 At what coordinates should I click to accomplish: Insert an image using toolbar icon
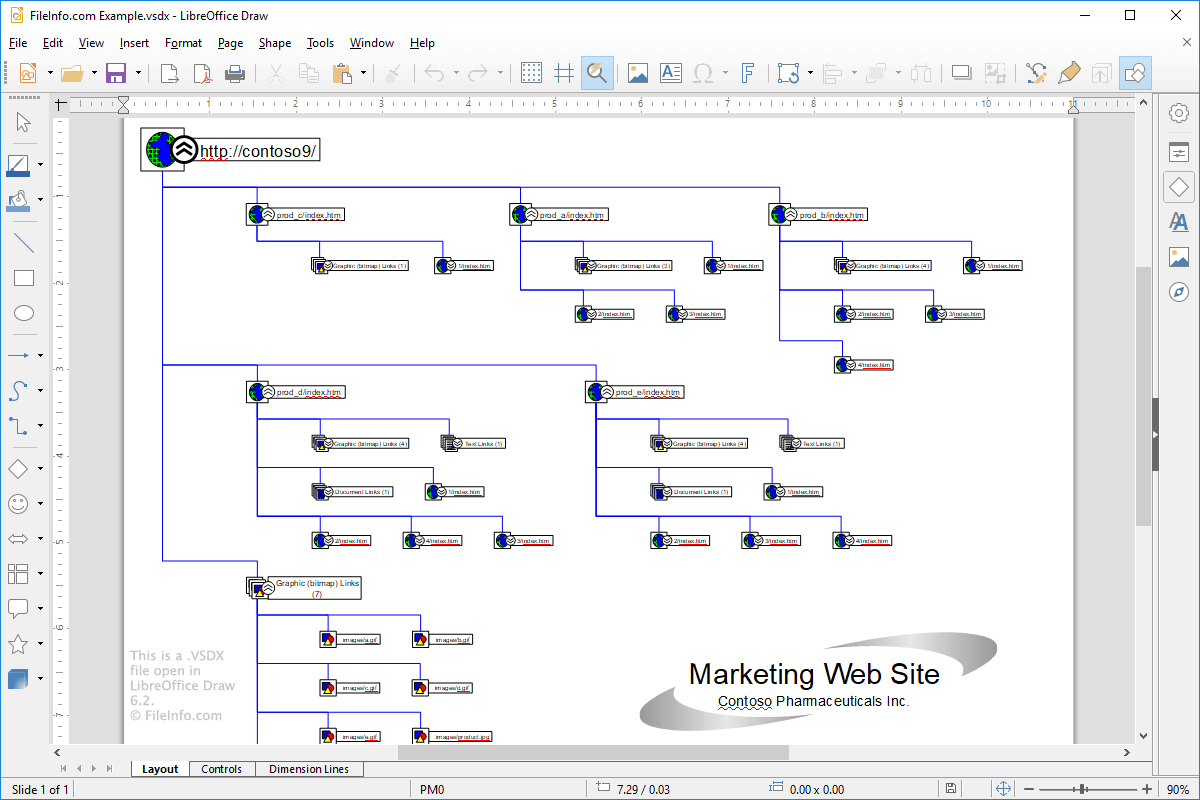[637, 73]
